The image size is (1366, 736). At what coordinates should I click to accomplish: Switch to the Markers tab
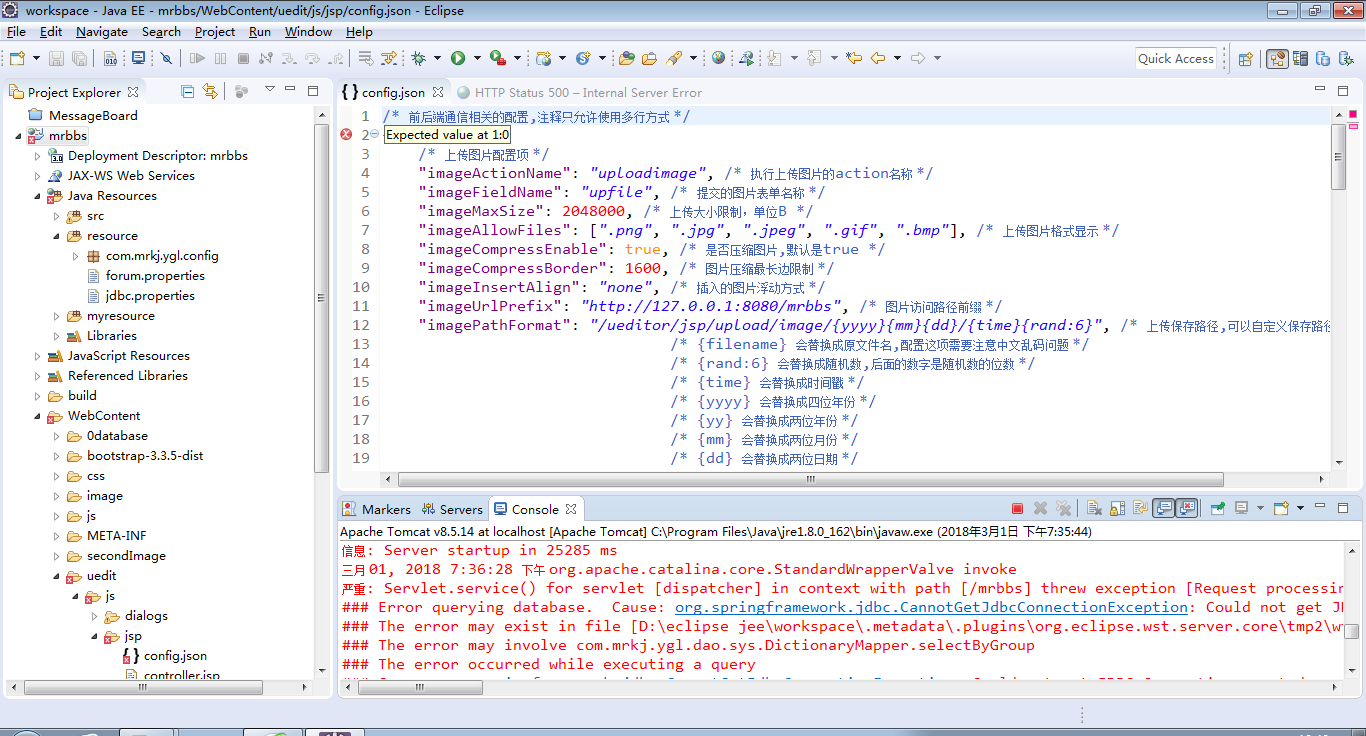coord(377,509)
